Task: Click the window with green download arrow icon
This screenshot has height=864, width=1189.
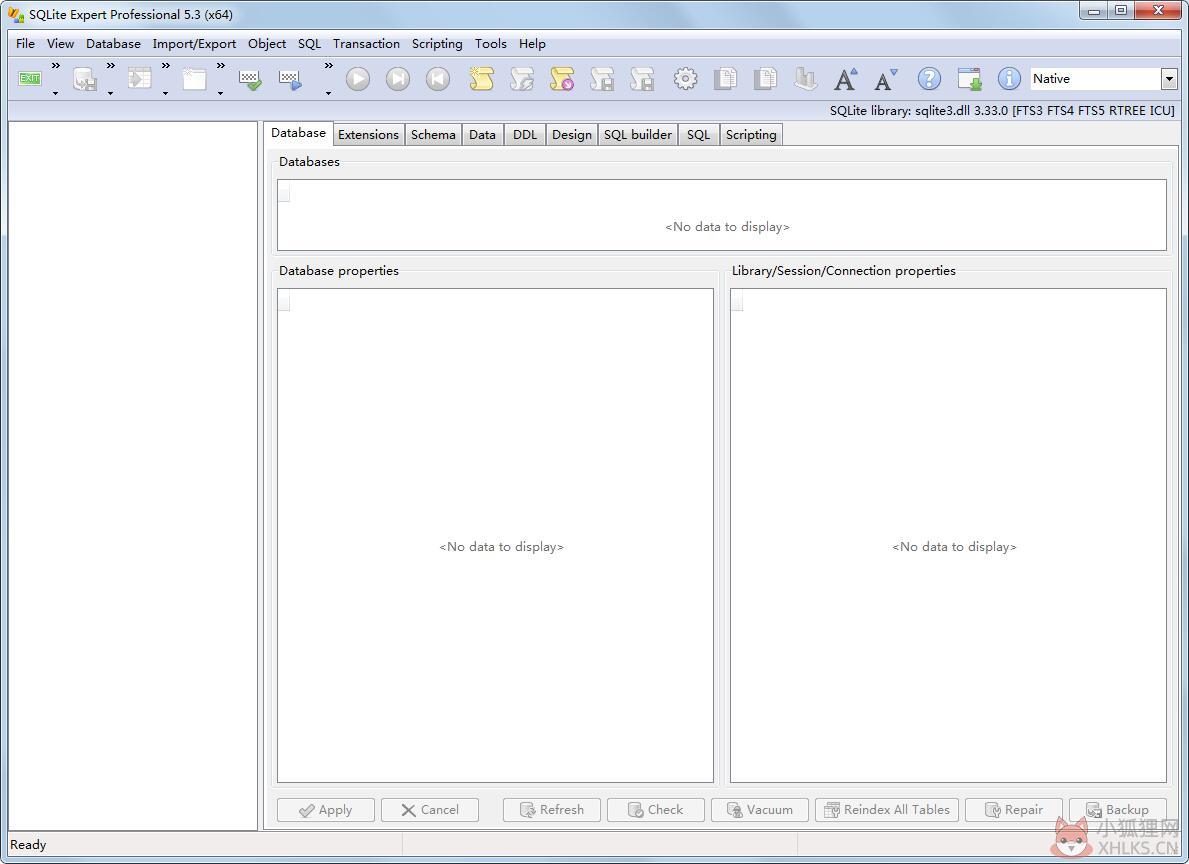Action: [969, 79]
